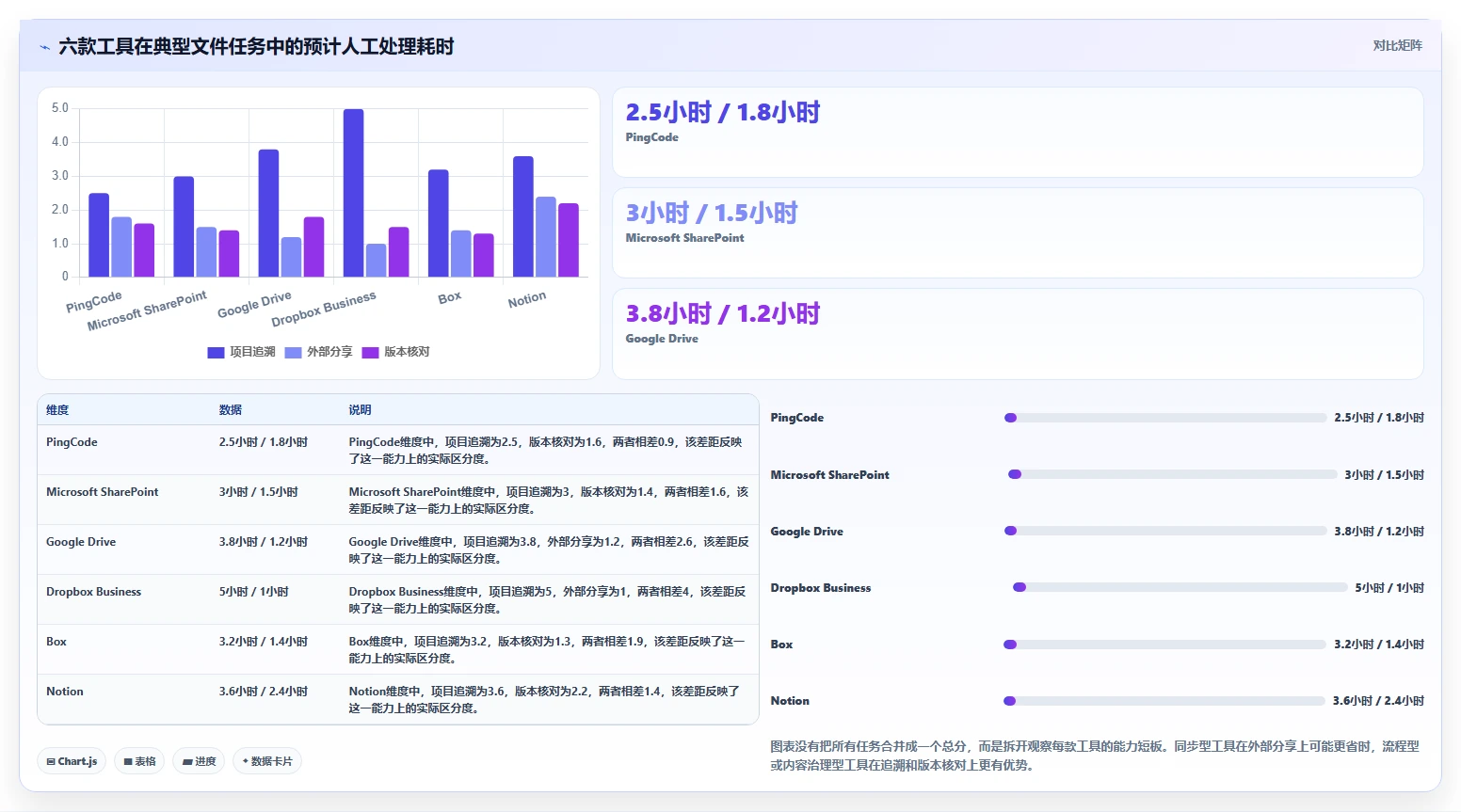Screen dimensions: 1461x812
Task: Click the 项目追溯 legend color swatch
Action: (x=216, y=353)
